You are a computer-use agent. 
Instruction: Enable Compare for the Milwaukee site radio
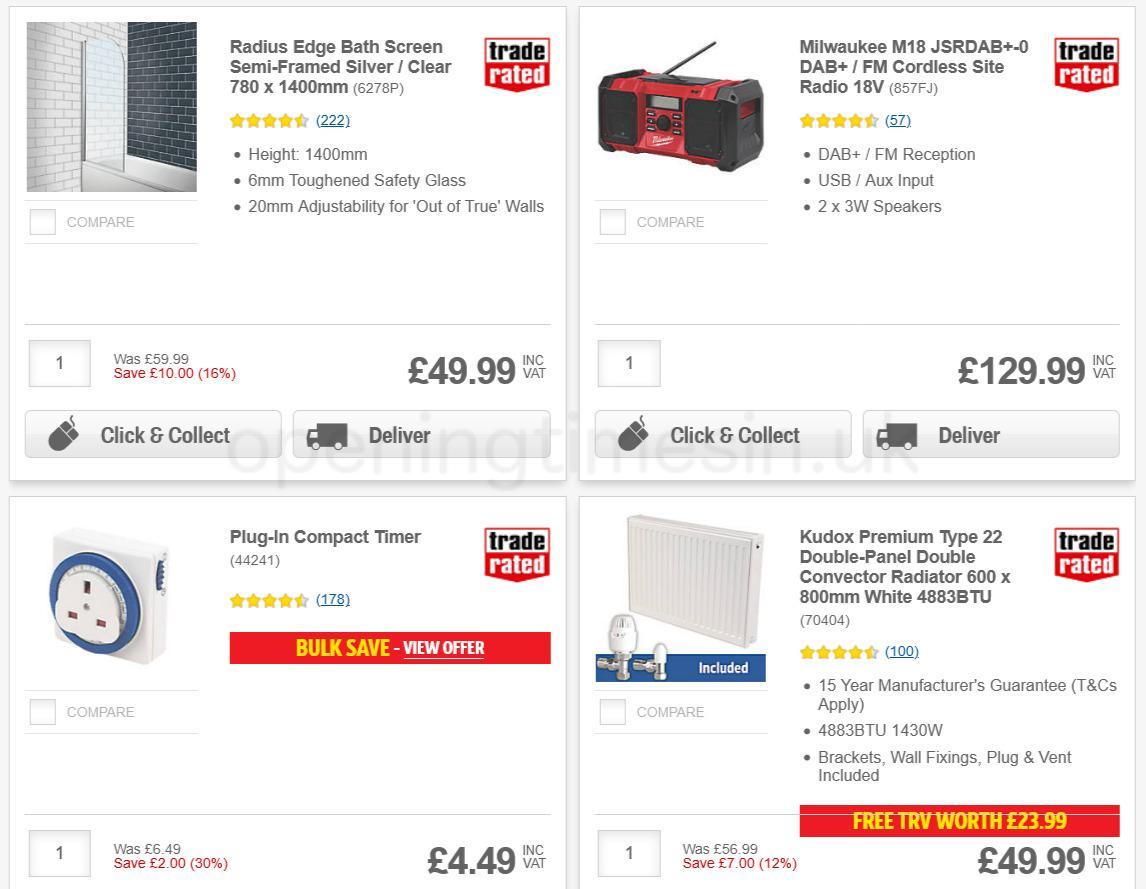(612, 222)
